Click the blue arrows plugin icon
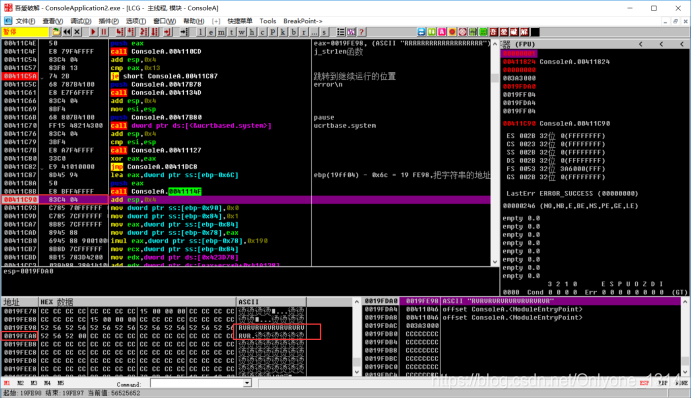 coord(422,32)
